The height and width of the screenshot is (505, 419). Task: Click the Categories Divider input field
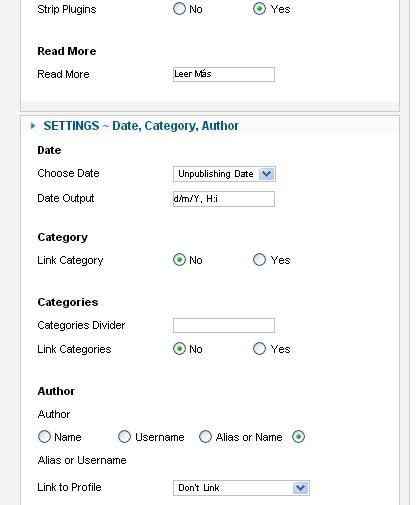click(x=224, y=325)
